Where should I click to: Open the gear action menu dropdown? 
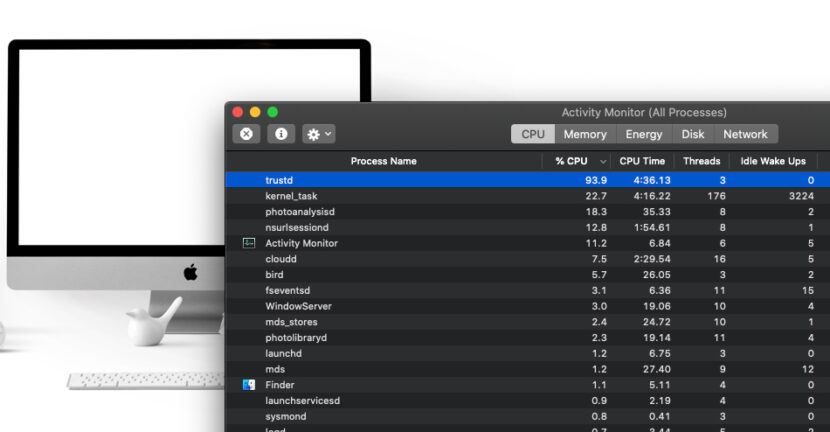(319, 134)
